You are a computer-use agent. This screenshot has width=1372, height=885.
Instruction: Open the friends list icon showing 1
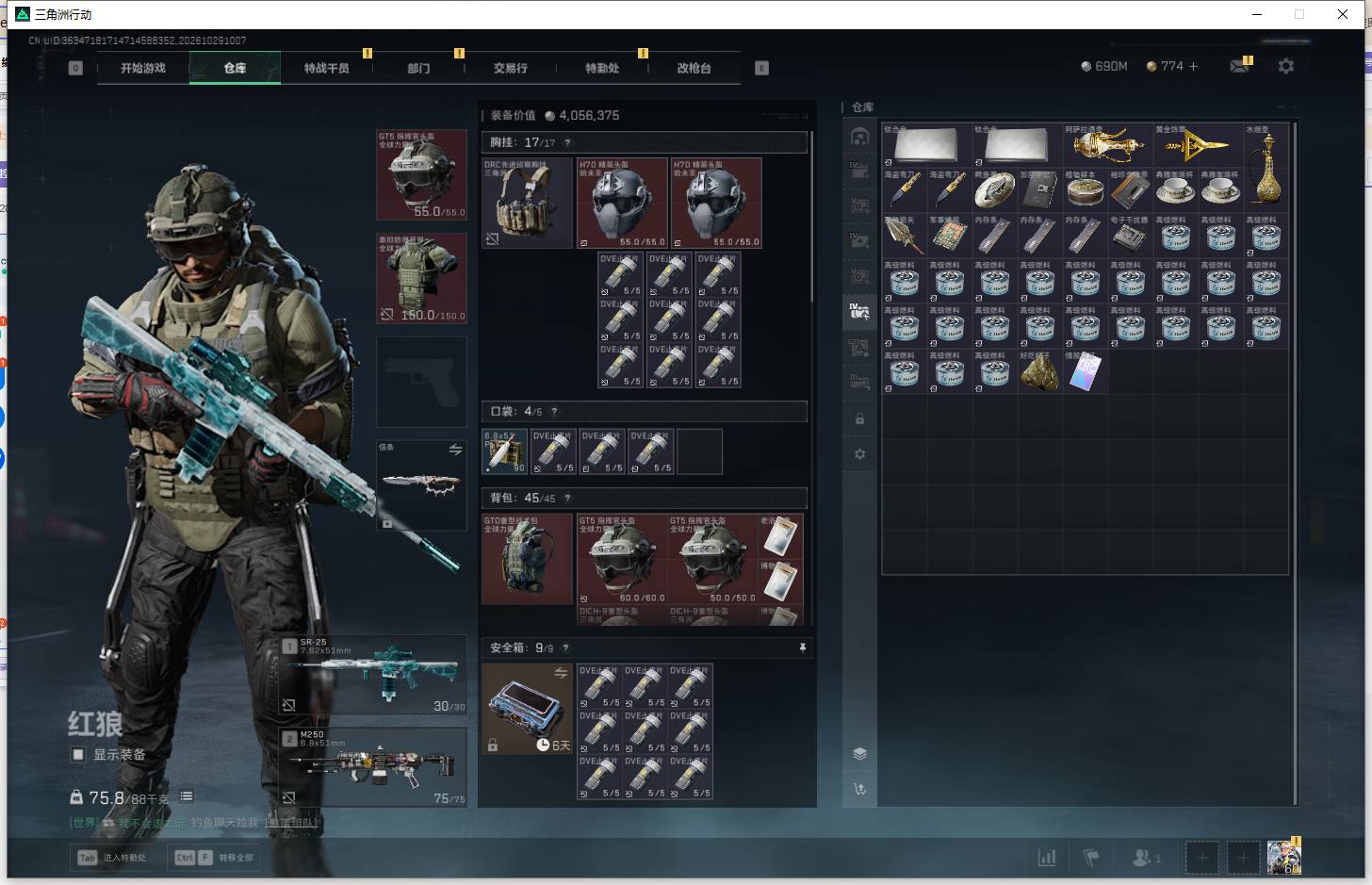(x=1146, y=858)
